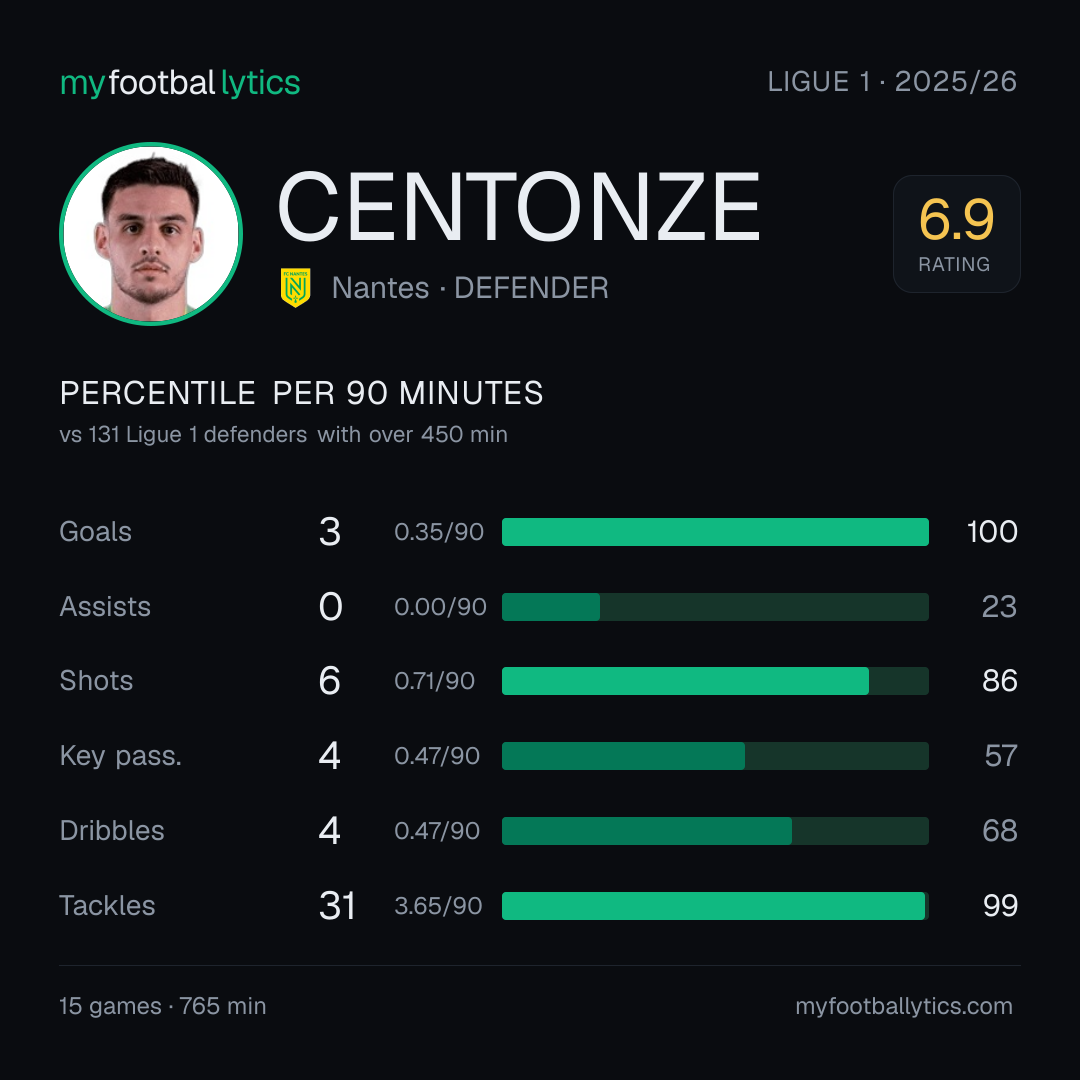Image resolution: width=1080 pixels, height=1080 pixels.
Task: Click the PERCENTILE PER 90 MINUTES heading
Action: (302, 393)
